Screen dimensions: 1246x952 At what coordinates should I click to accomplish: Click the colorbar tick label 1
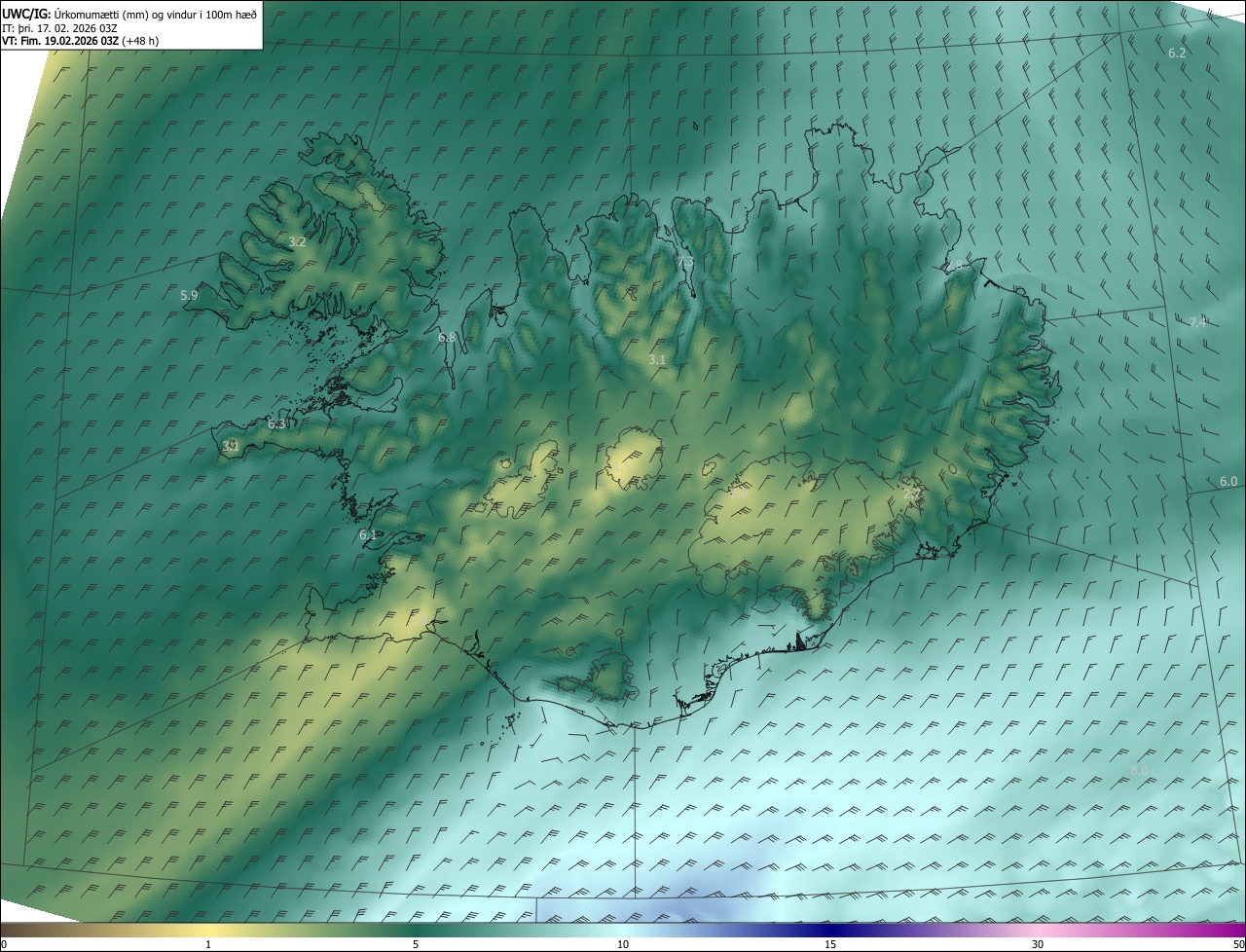click(208, 945)
